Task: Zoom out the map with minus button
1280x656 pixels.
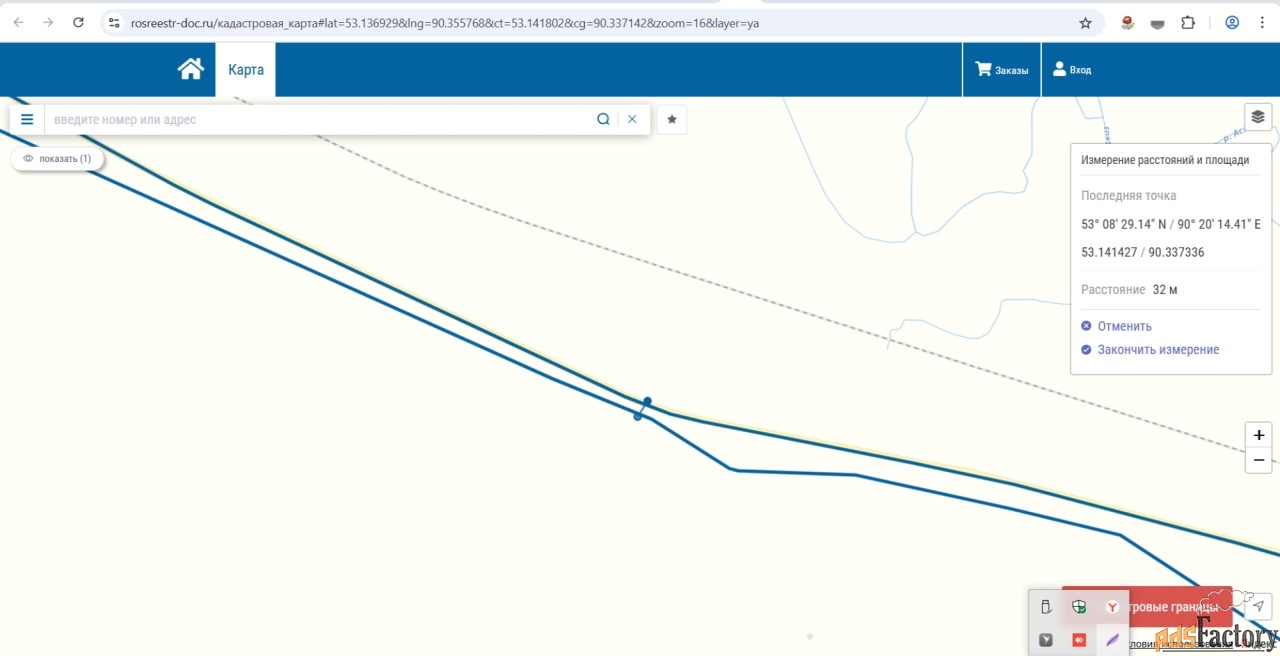Action: [1259, 460]
